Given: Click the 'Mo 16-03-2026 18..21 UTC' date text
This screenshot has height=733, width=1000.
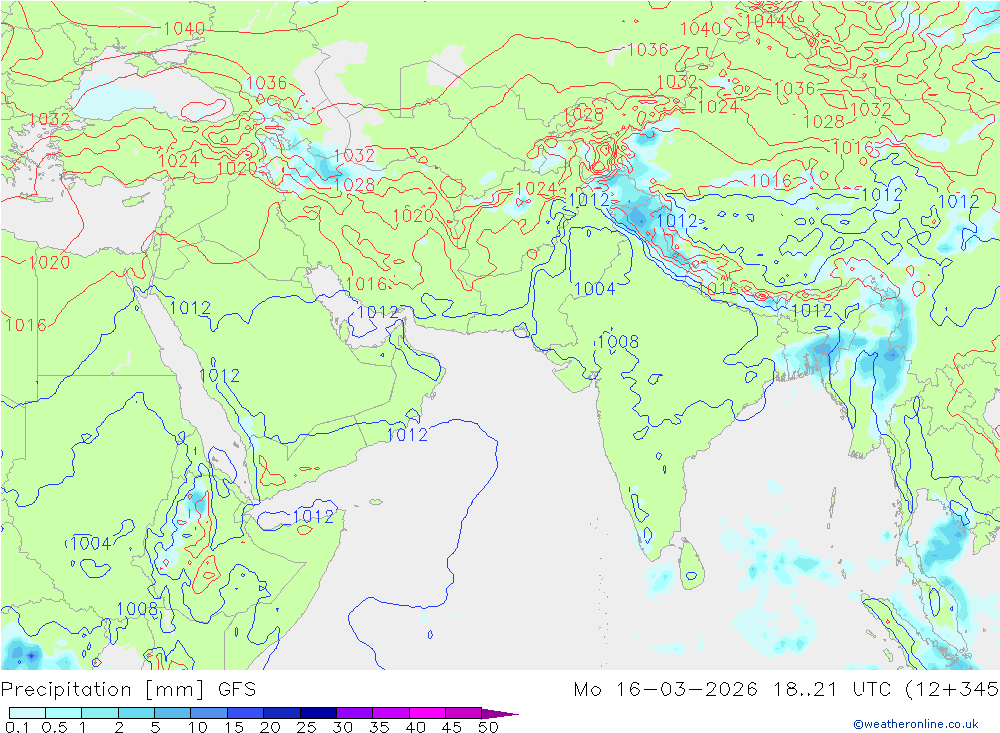Looking at the screenshot, I should click(735, 690).
